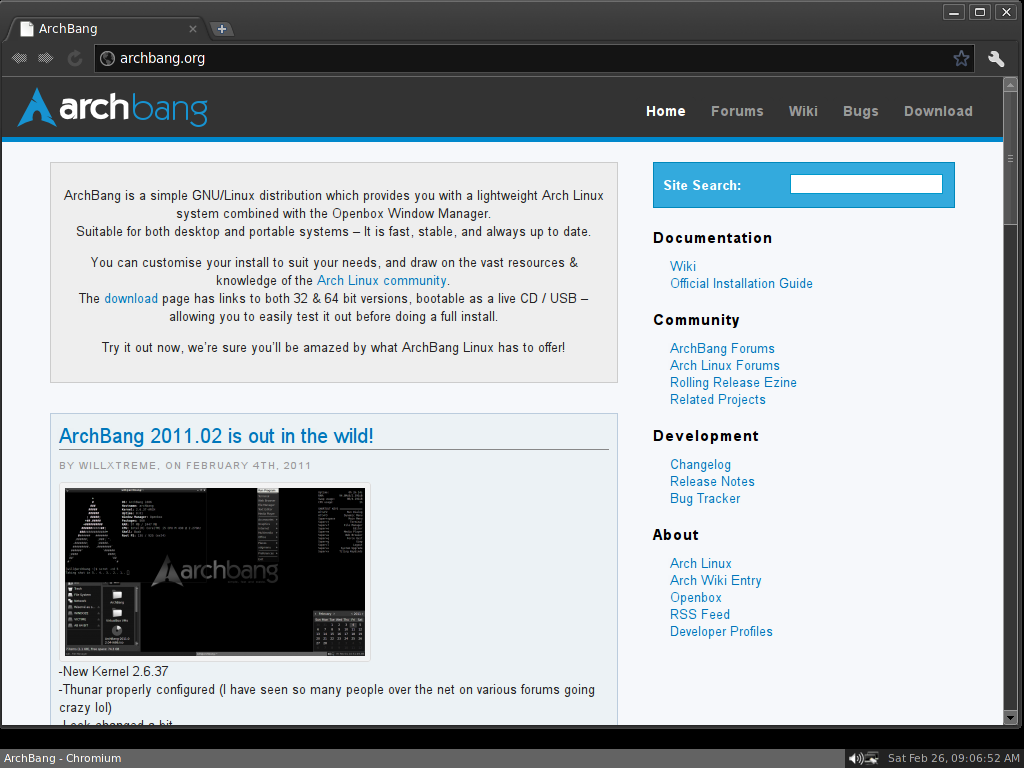Image resolution: width=1024 pixels, height=768 pixels.
Task: Click the scrollbar up arrow
Action: [1010, 85]
